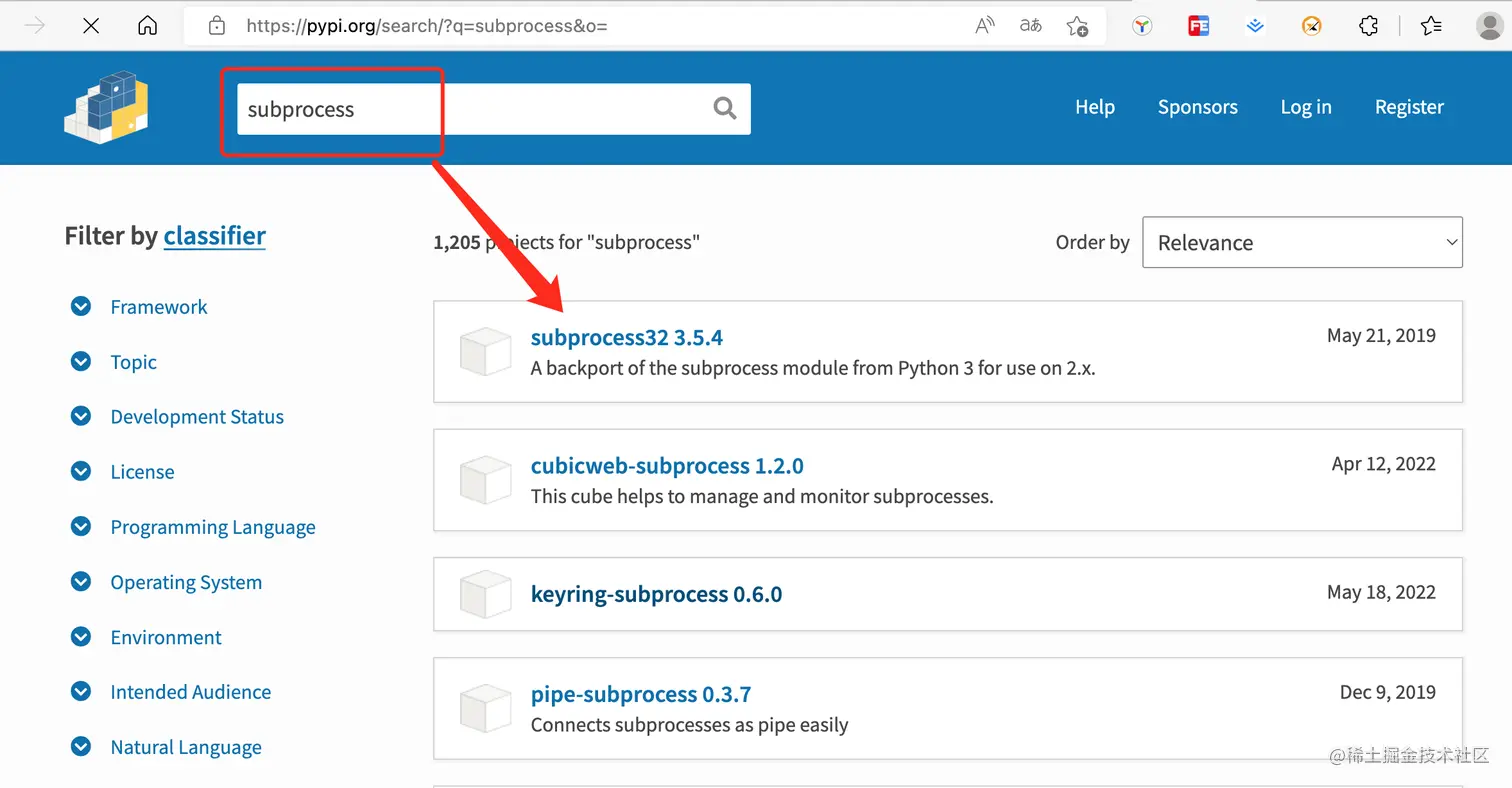Expand the License classifier filter
This screenshot has width=1512, height=788.
(x=81, y=471)
